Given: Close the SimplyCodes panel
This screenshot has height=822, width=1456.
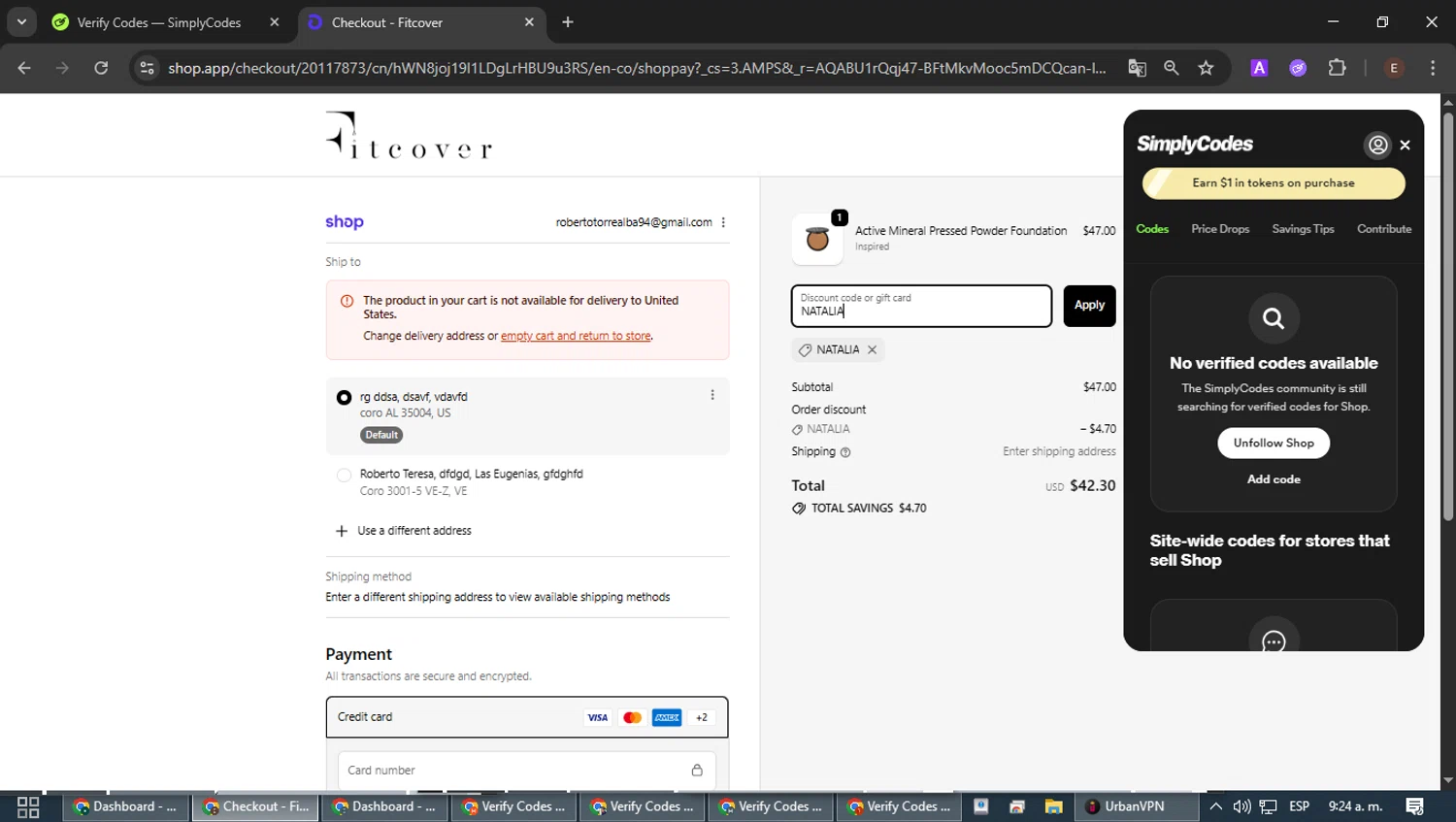Looking at the screenshot, I should coord(1405,146).
